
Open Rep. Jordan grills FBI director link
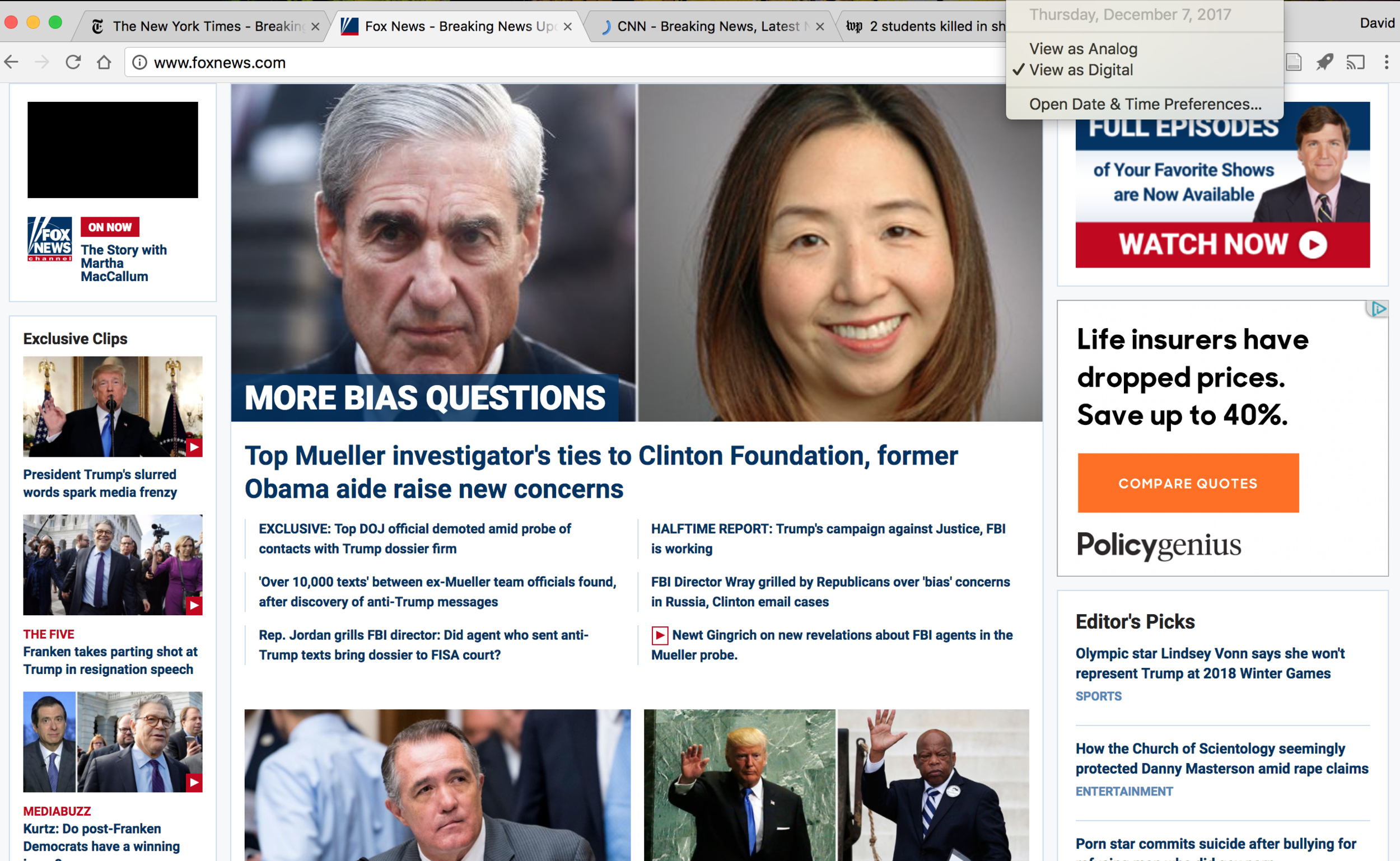point(423,645)
